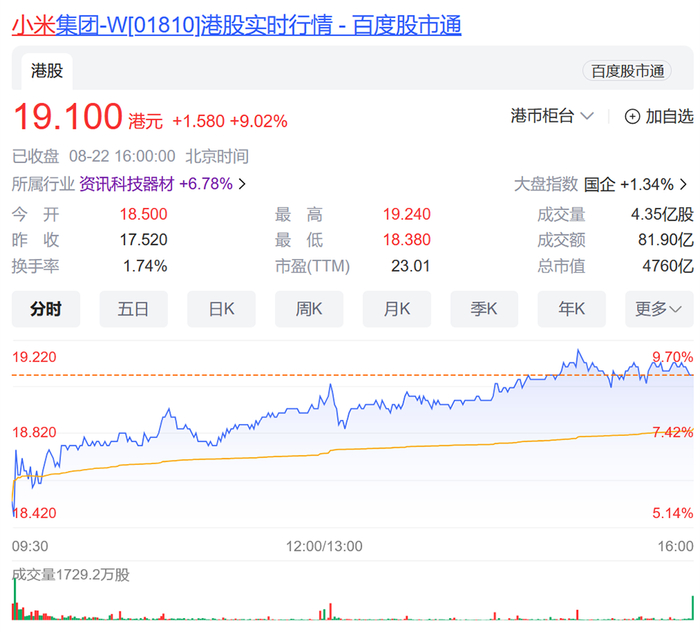The image size is (700, 632).
Task: Click the 换手率 value 1.74%
Action: tap(145, 266)
